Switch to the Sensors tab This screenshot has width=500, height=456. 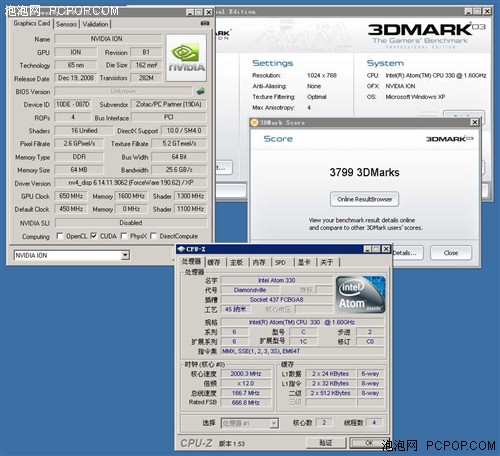pos(66,24)
